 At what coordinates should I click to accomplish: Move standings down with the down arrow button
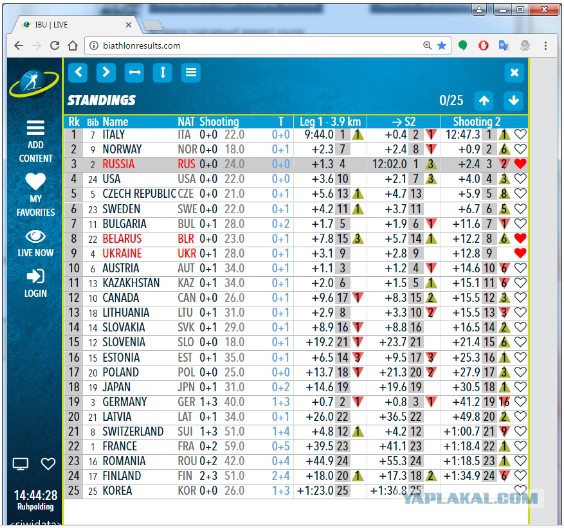click(x=514, y=100)
